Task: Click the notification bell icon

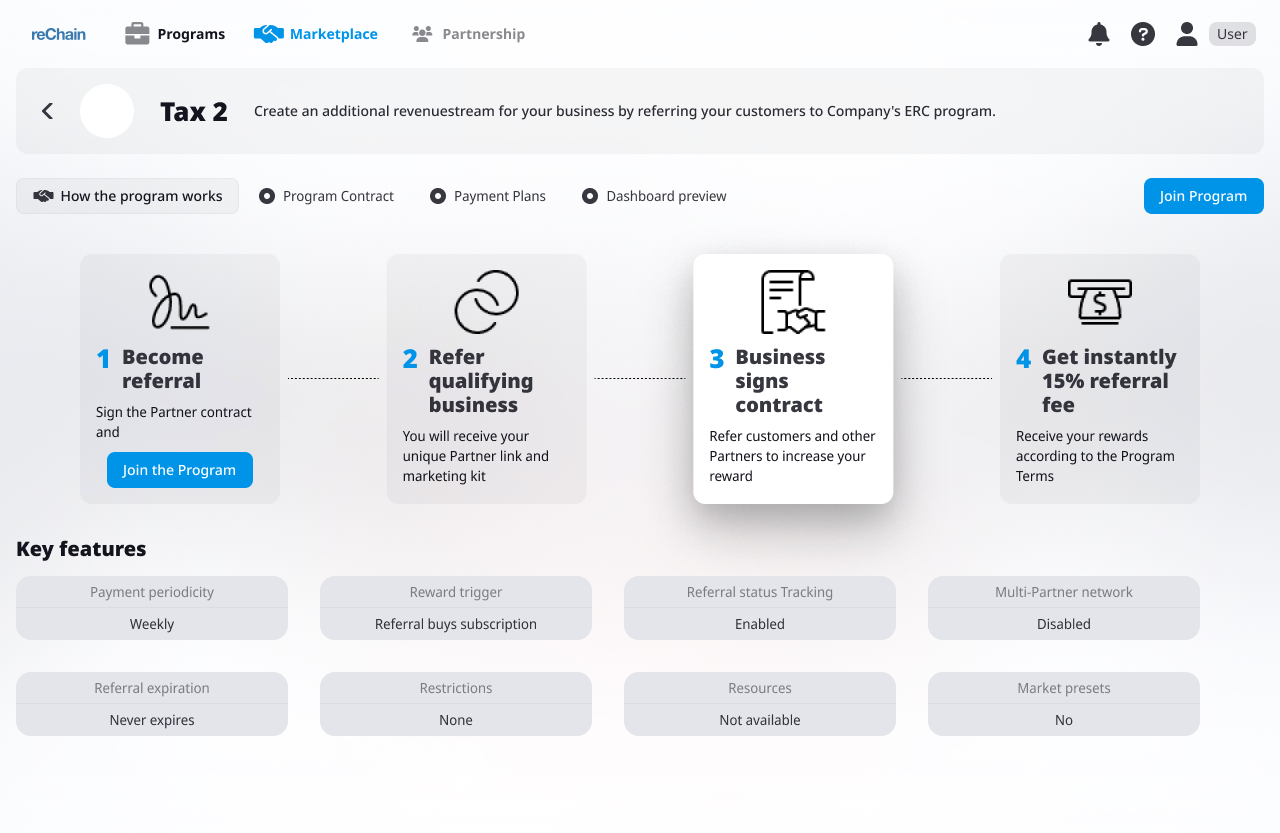Action: click(1098, 34)
